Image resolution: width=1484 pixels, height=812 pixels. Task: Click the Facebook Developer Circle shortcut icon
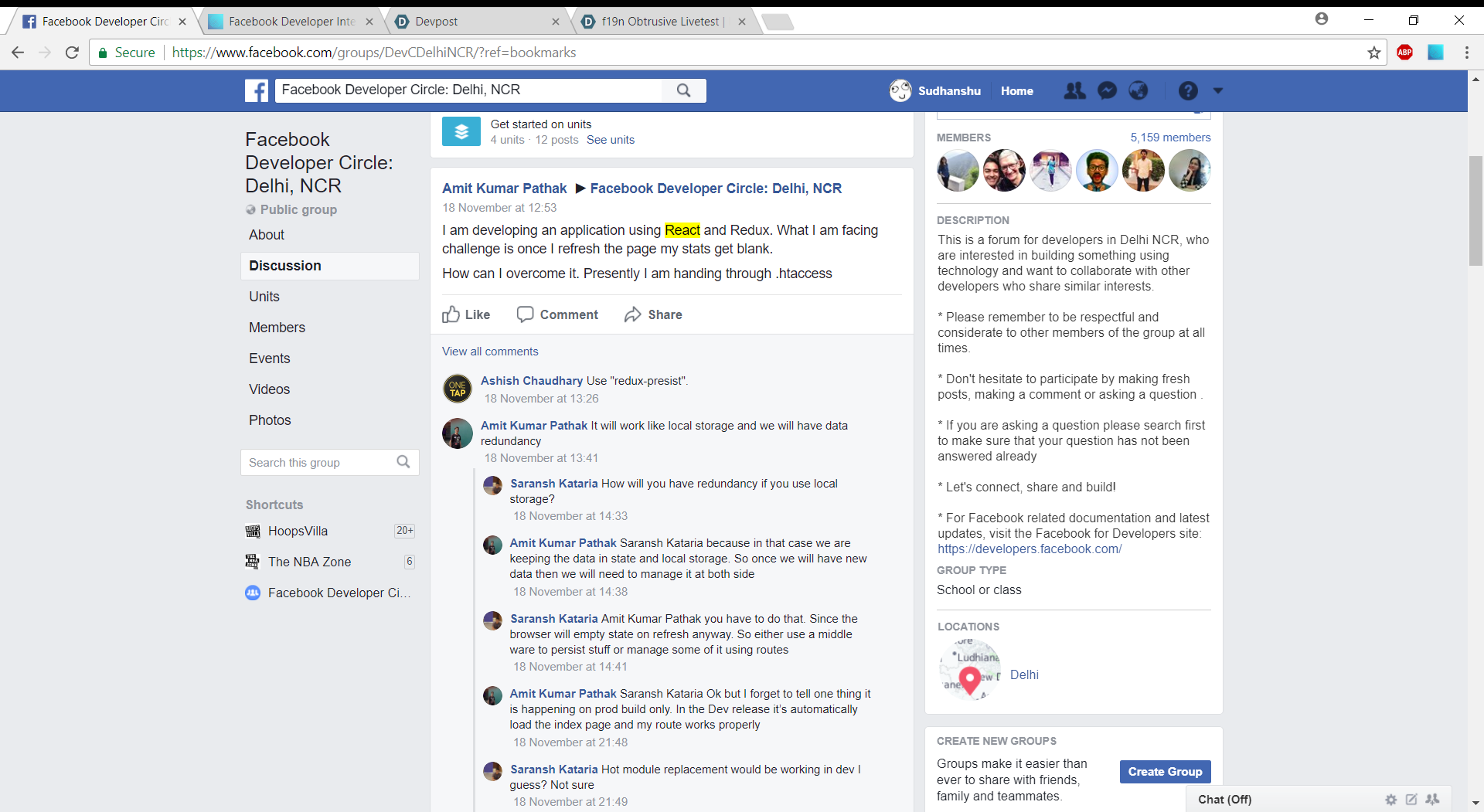pos(253,593)
